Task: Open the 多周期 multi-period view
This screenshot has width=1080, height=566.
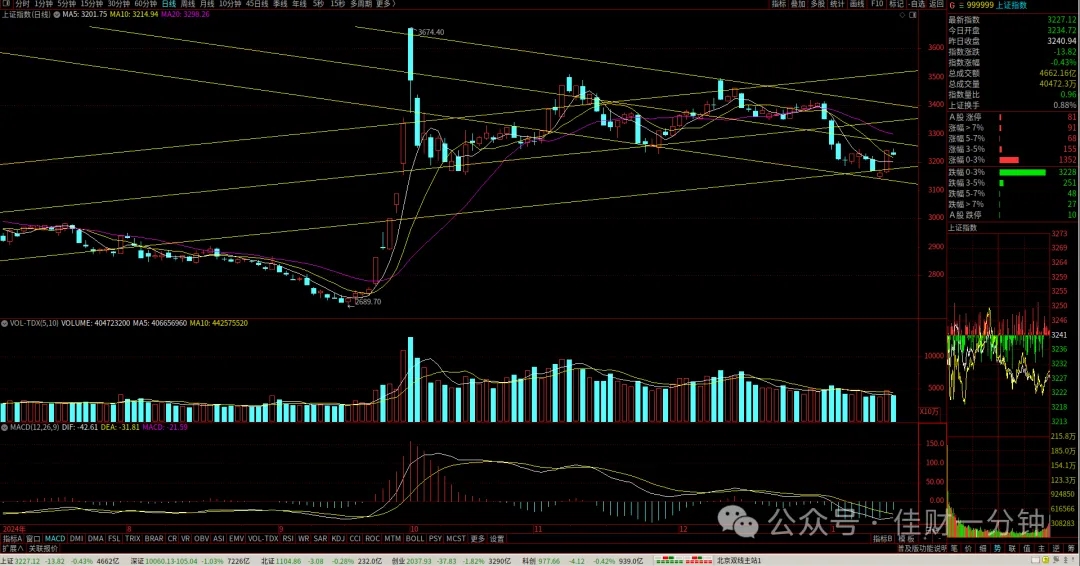Action: coord(361,4)
